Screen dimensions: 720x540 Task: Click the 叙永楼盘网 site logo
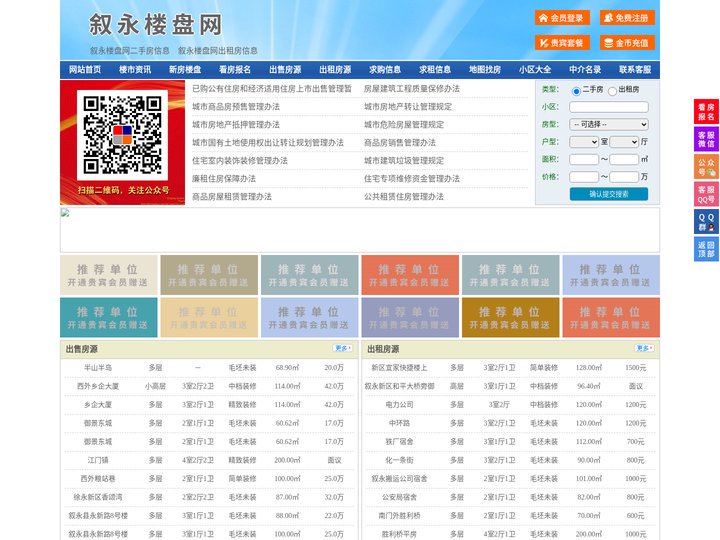[x=155, y=24]
